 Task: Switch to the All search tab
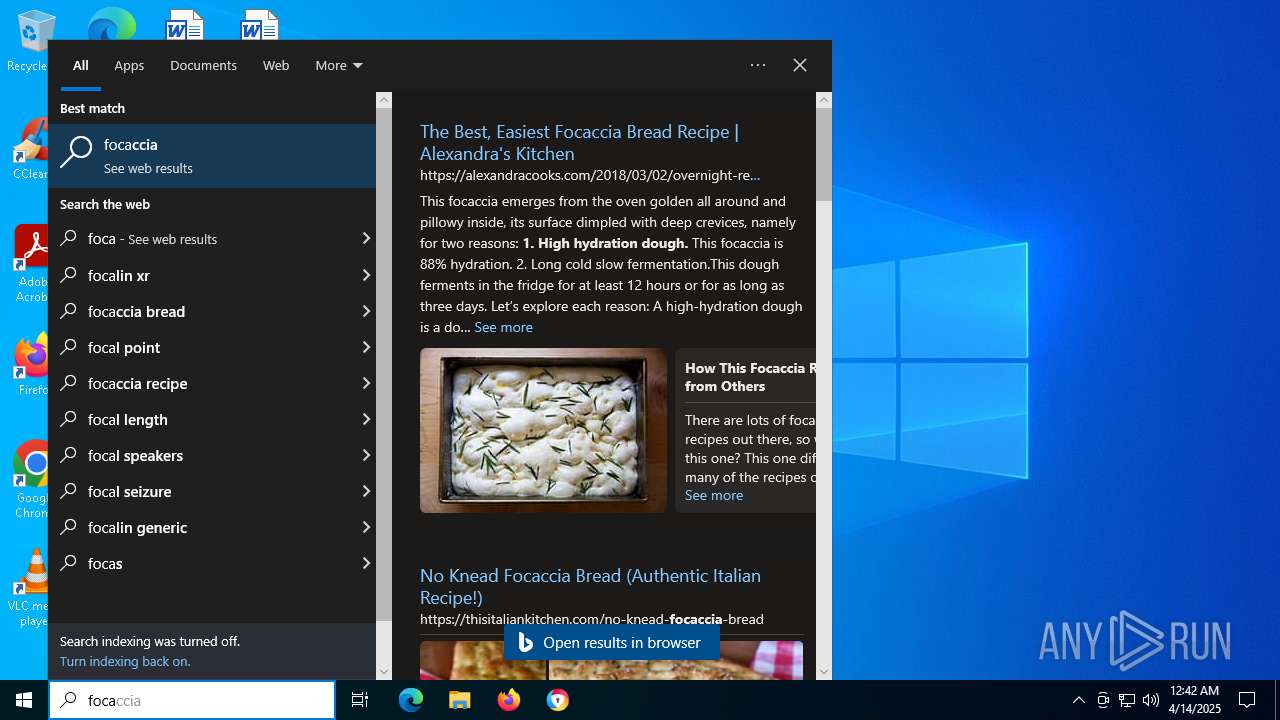click(x=81, y=65)
